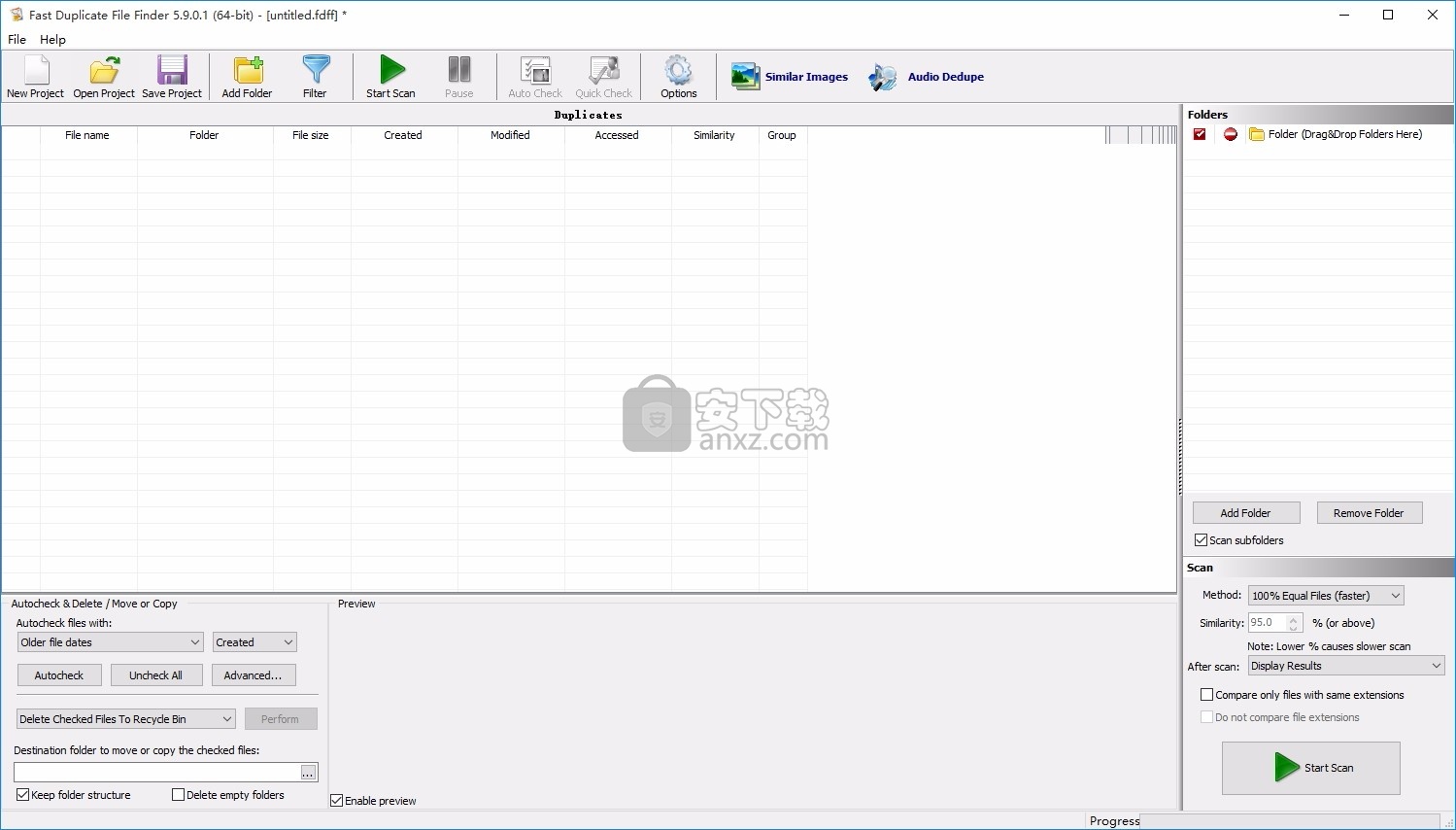The image size is (1456, 830).
Task: Click the Progress bar in status bar
Action: [1290, 821]
